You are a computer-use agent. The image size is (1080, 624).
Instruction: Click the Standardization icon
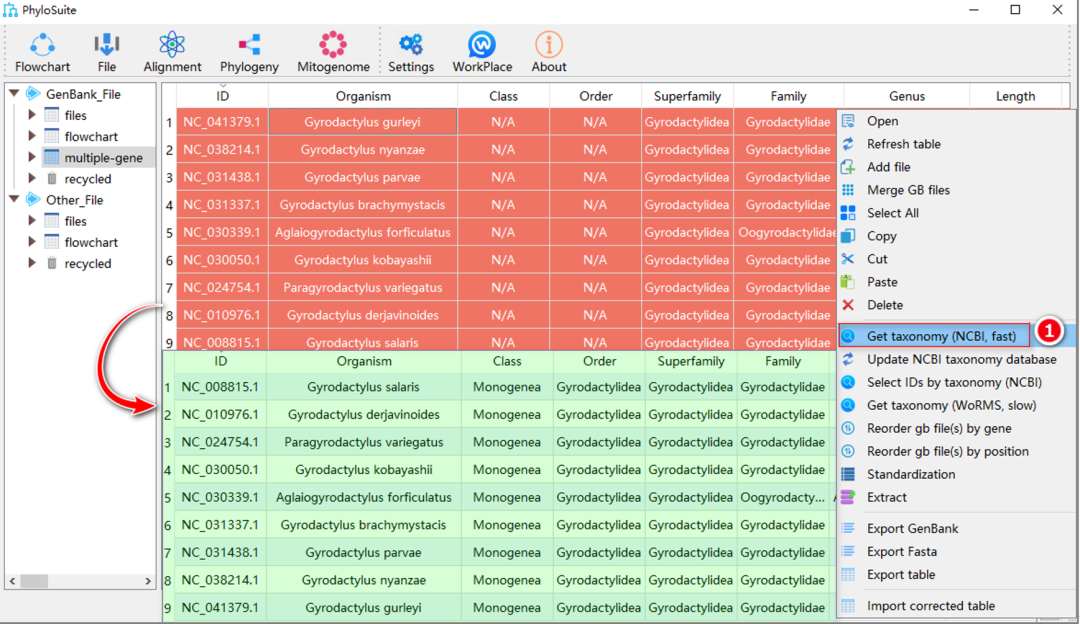click(x=849, y=475)
